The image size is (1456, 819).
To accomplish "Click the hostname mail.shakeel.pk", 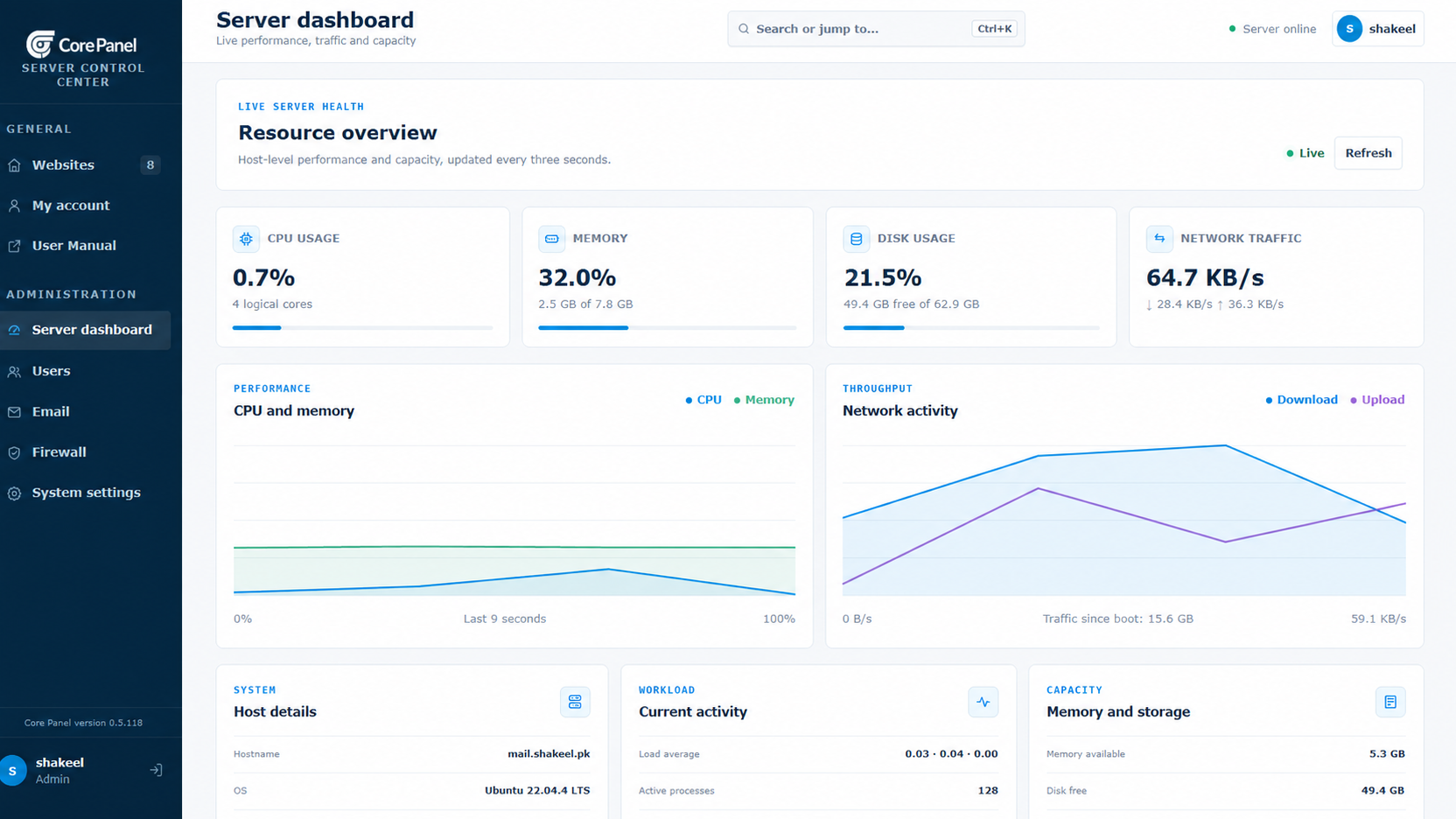I will 549,754.
